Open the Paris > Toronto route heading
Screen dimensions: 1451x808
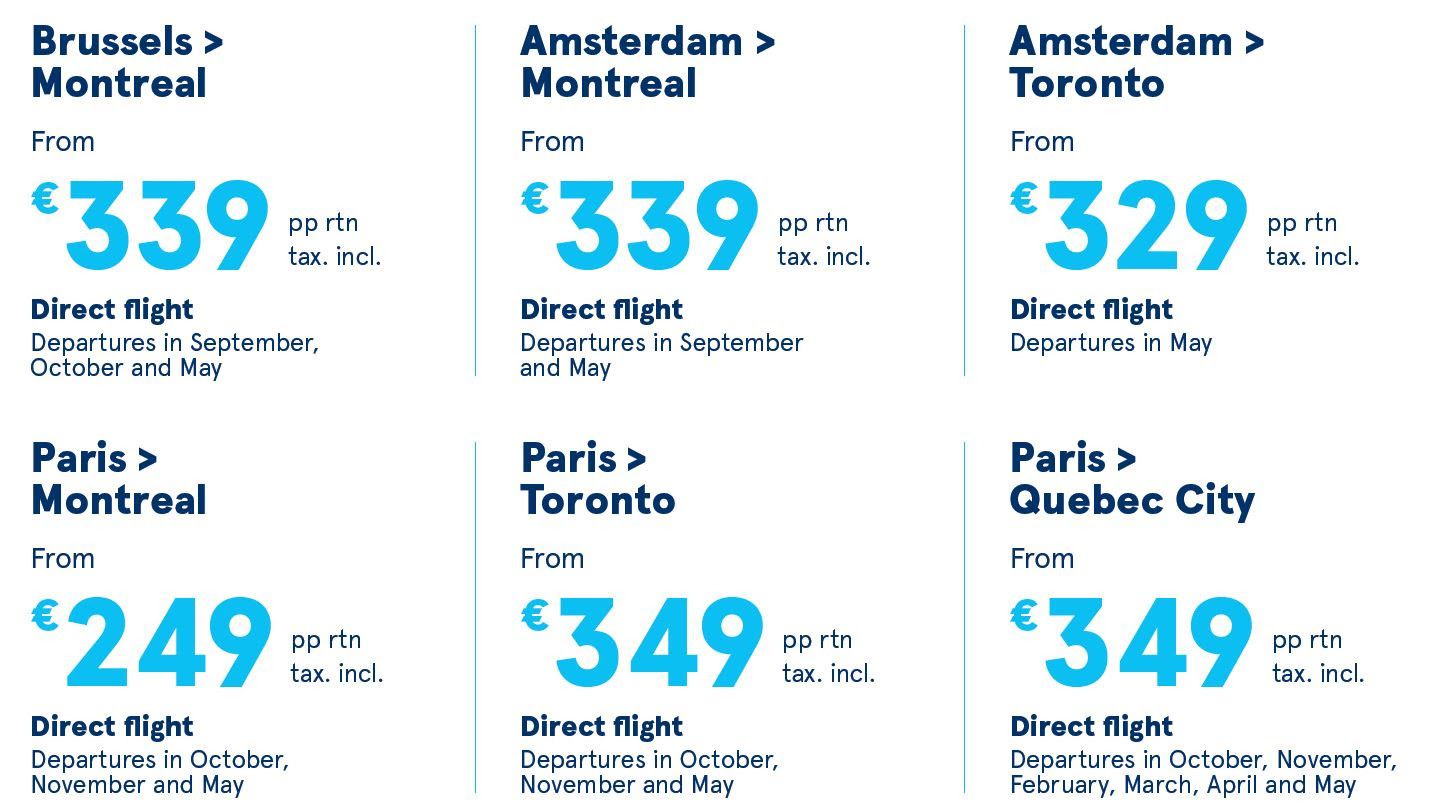[598, 479]
